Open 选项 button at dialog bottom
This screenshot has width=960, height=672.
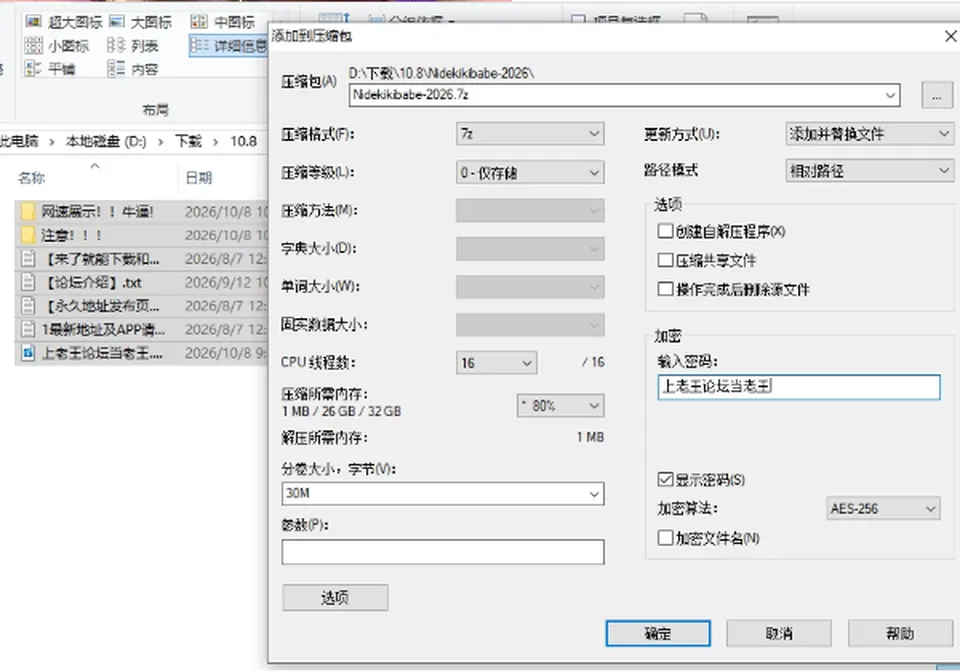pos(335,597)
